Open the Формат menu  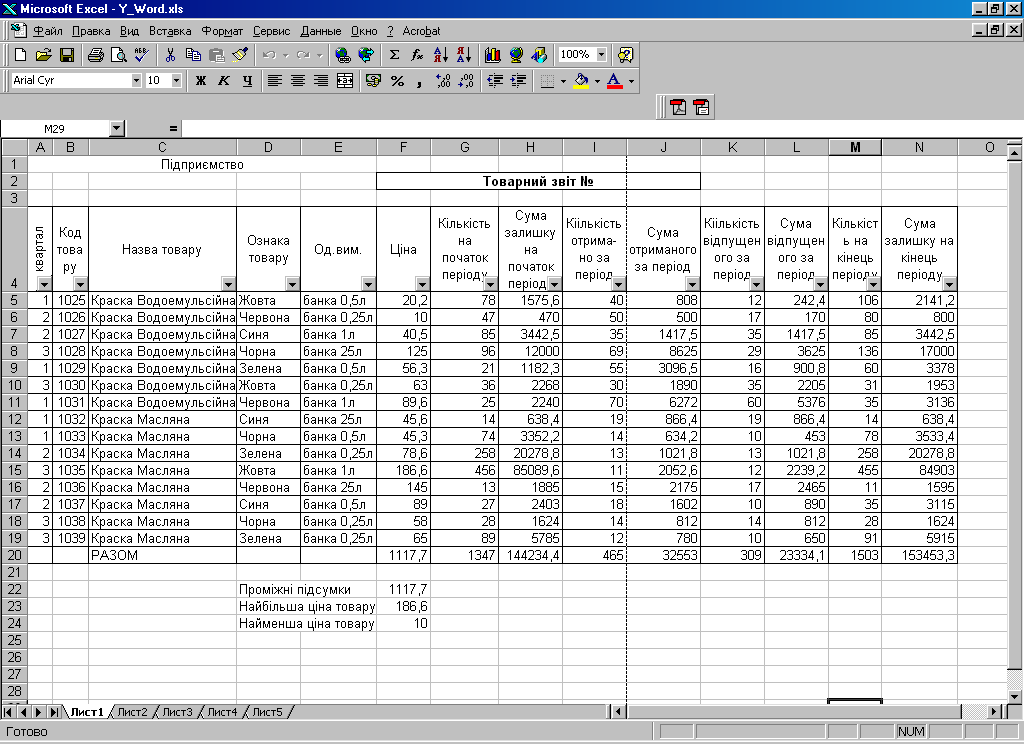click(222, 31)
